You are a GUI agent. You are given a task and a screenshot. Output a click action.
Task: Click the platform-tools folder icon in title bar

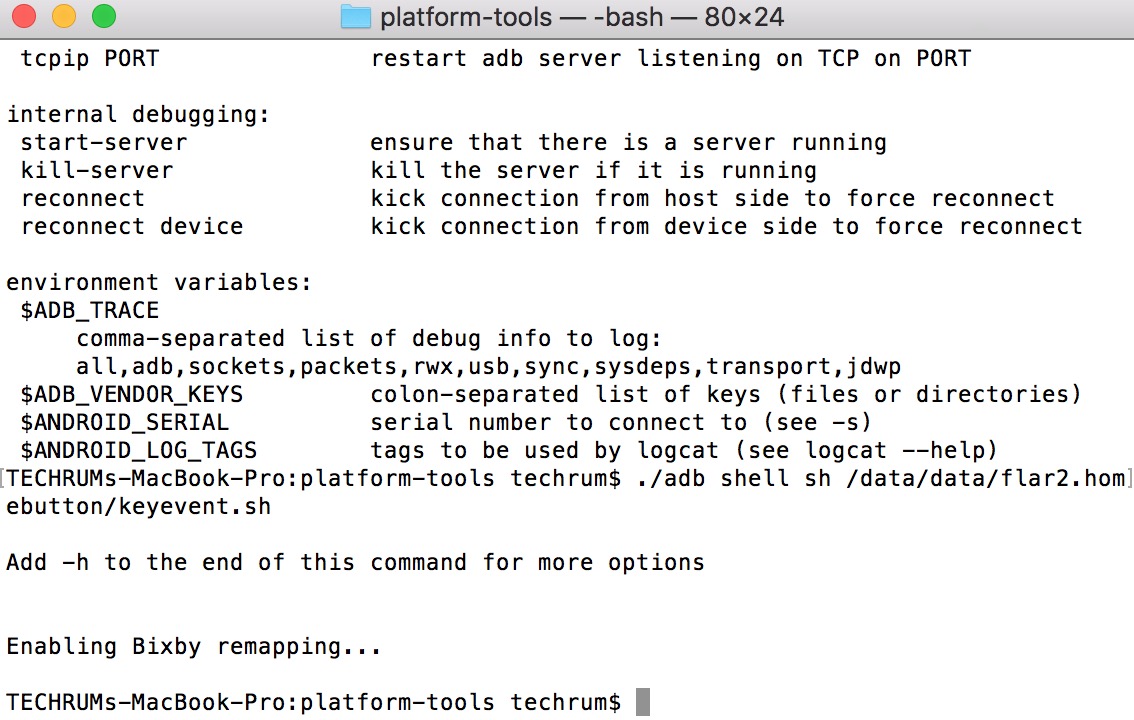[x=356, y=17]
